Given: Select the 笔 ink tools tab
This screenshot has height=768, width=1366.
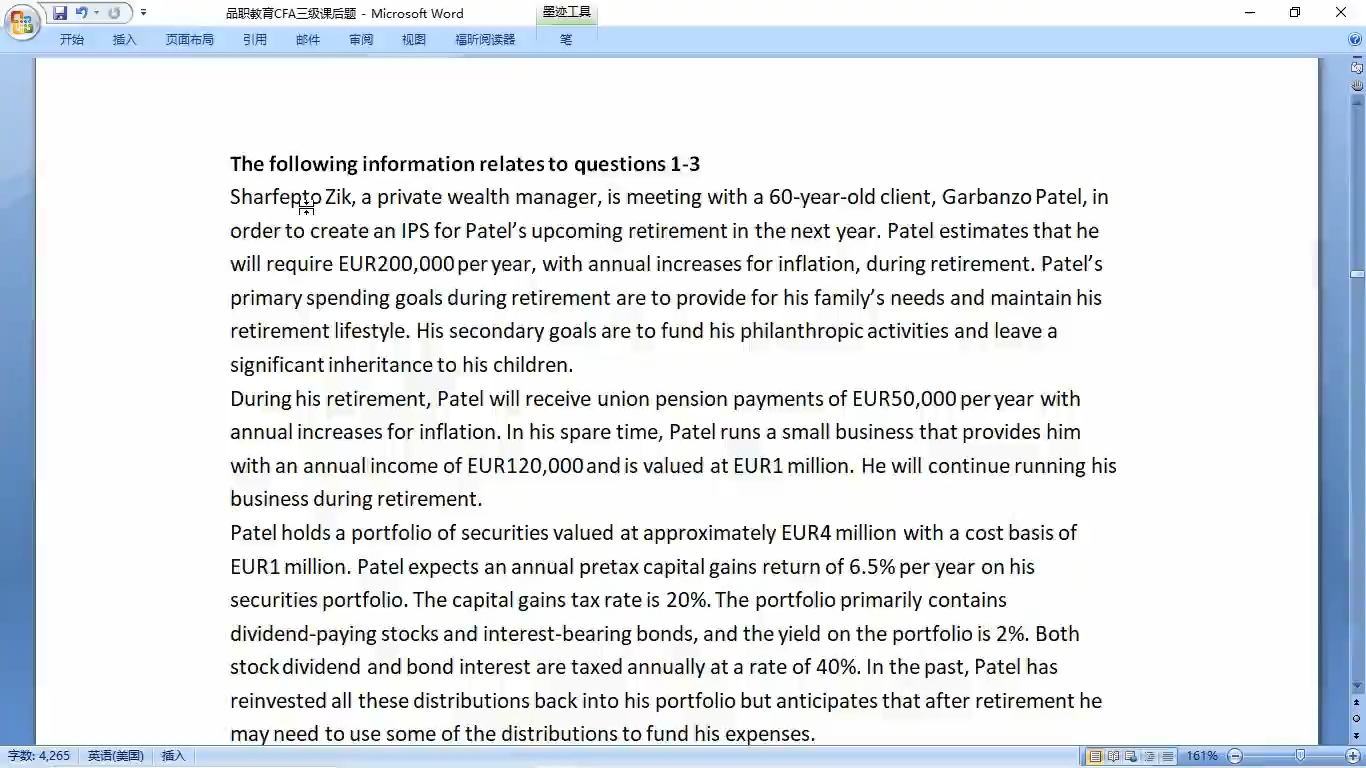Looking at the screenshot, I should point(566,40).
